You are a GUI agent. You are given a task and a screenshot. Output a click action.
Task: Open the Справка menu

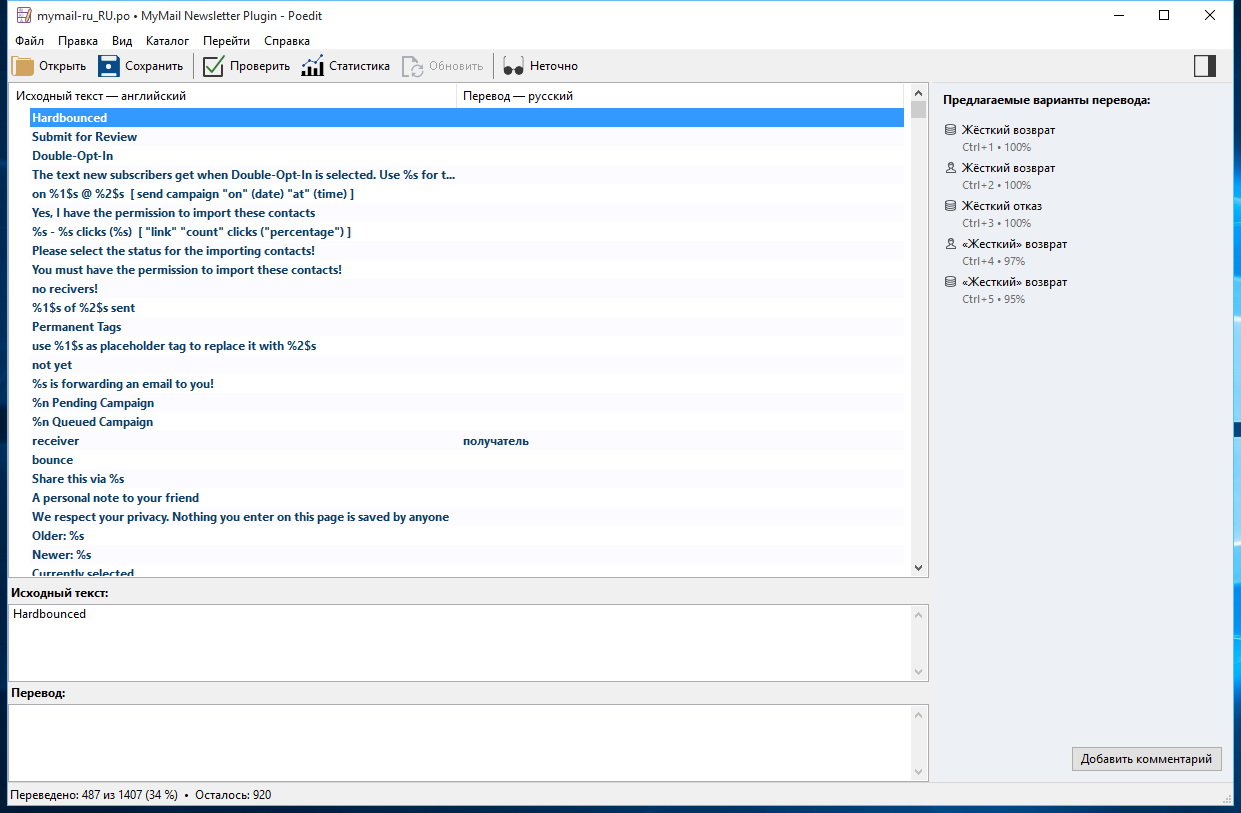(x=287, y=41)
